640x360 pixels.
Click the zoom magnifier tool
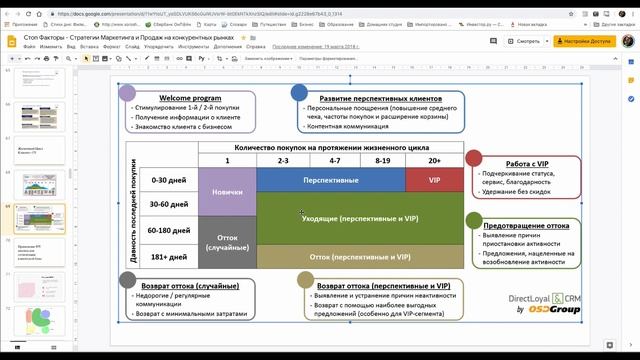69,59
